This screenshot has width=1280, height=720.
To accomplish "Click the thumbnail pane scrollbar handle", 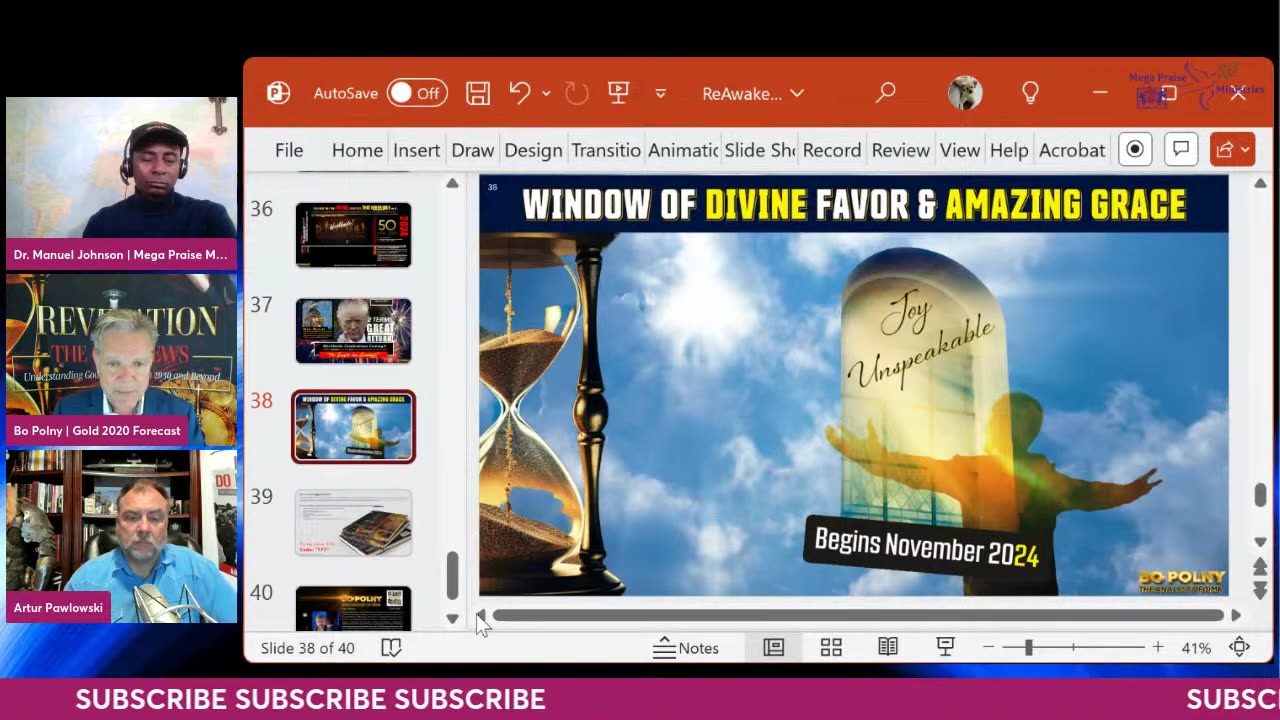I will point(452,576).
